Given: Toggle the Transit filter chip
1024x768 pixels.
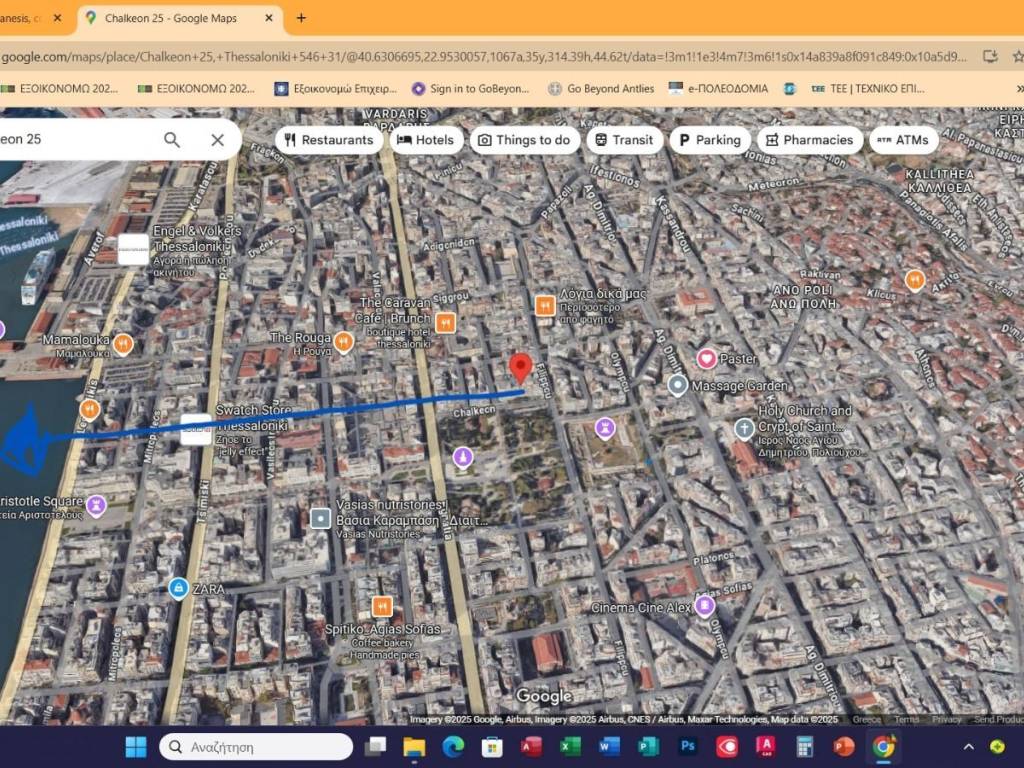Looking at the screenshot, I should click(622, 140).
